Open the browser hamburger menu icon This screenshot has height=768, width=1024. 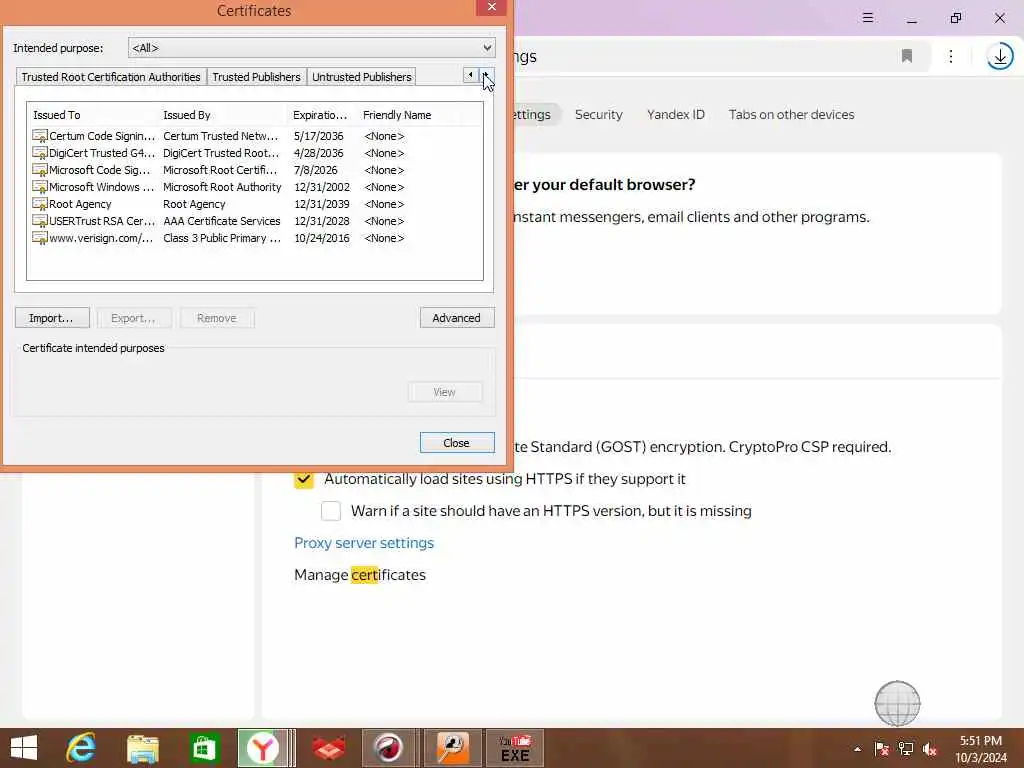867,18
